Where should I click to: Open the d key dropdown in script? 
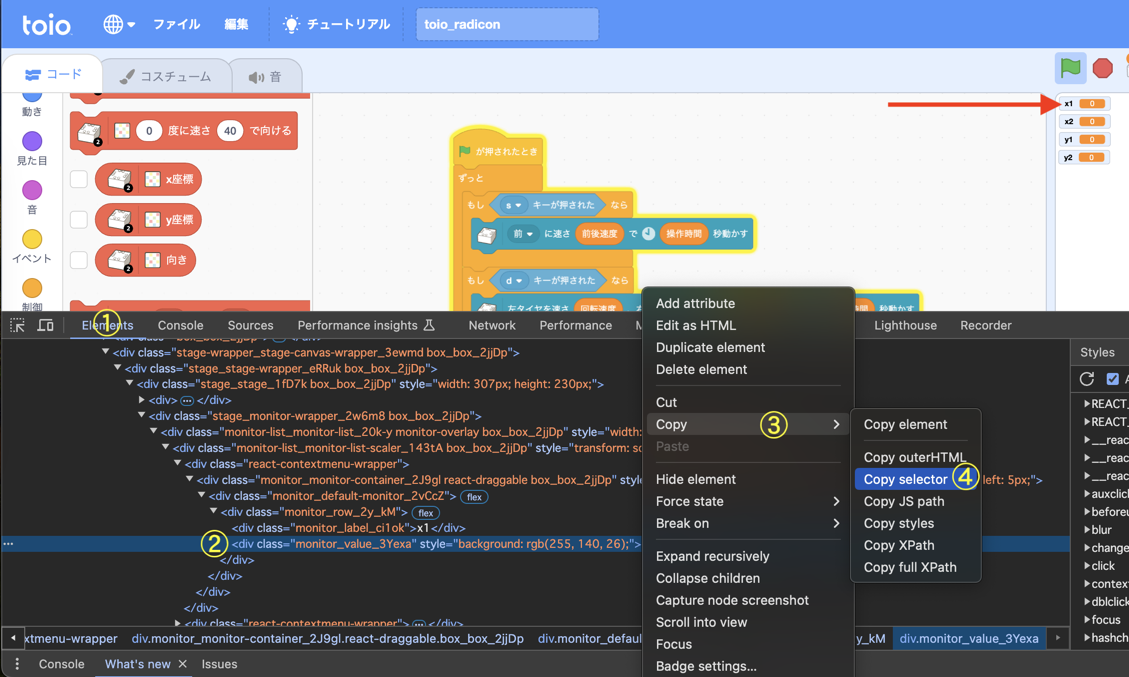(512, 280)
